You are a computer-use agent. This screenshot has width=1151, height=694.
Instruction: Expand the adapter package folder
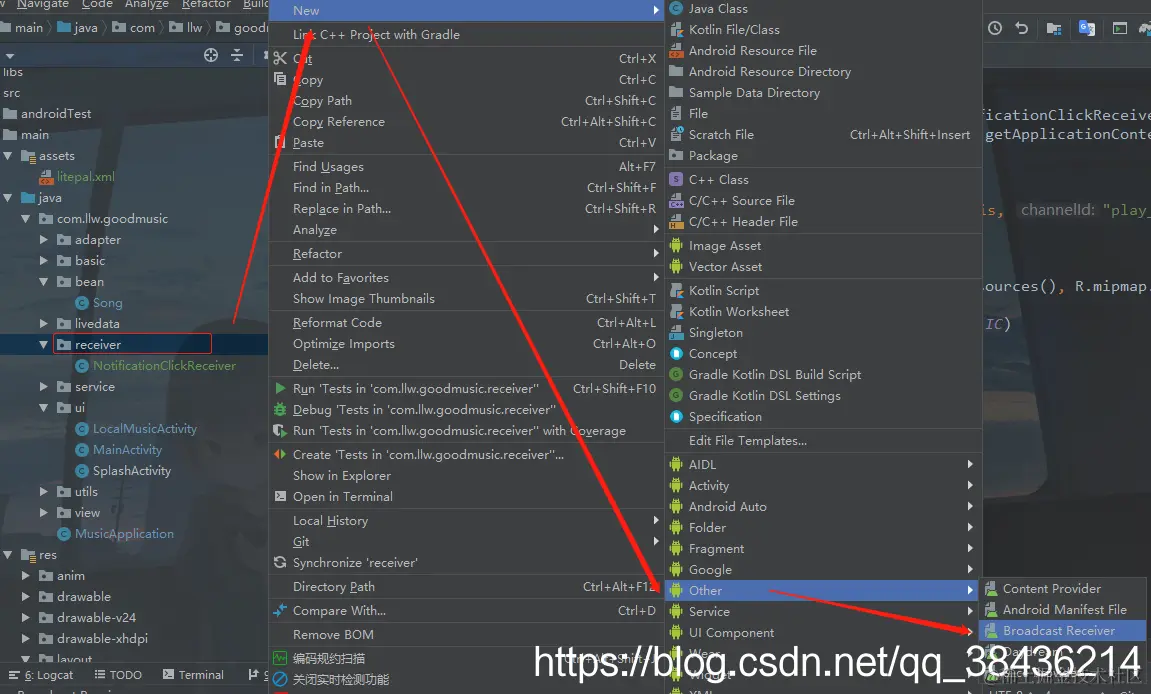(x=43, y=239)
